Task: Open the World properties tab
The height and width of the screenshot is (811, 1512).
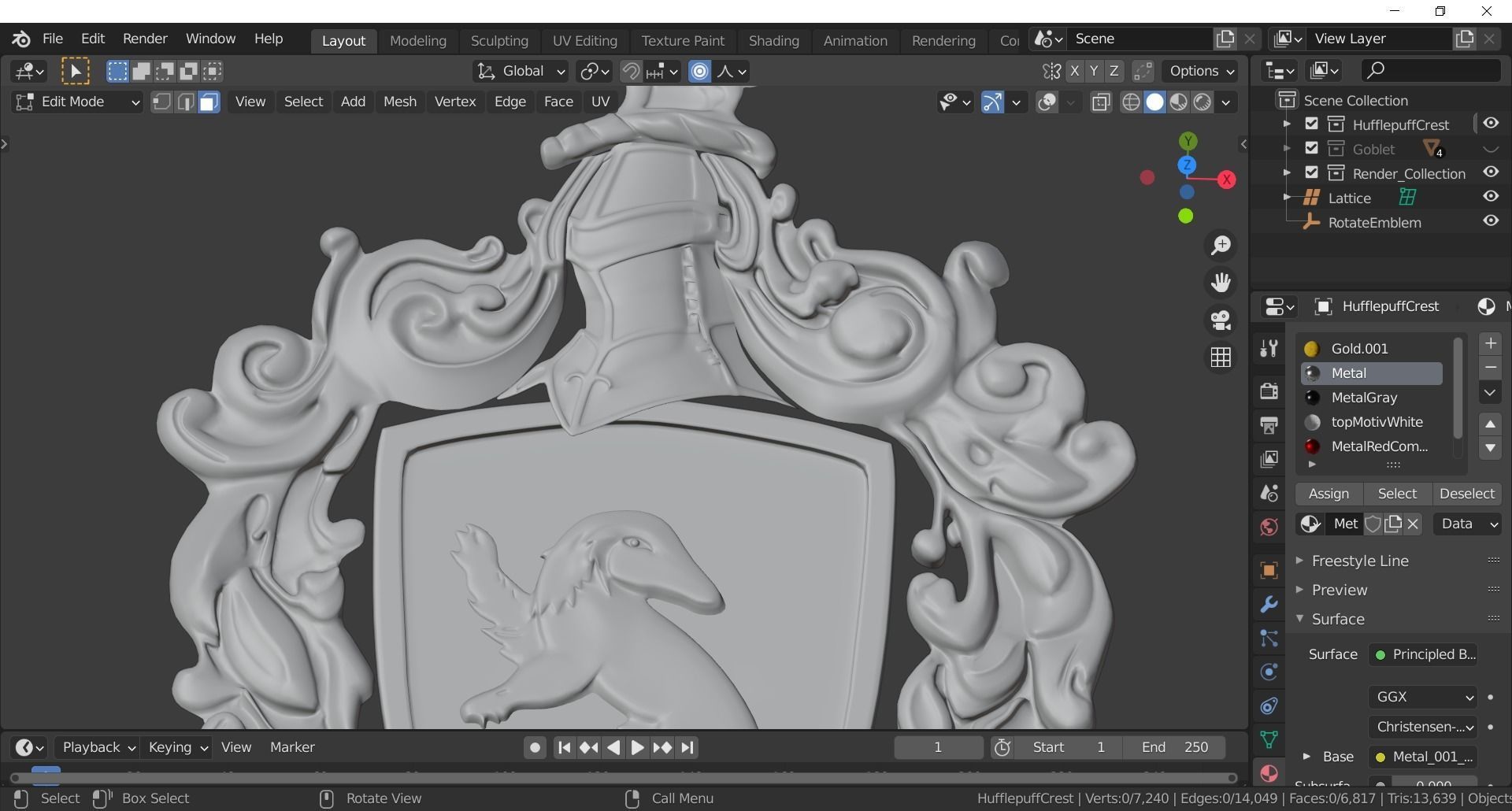Action: (1268, 527)
